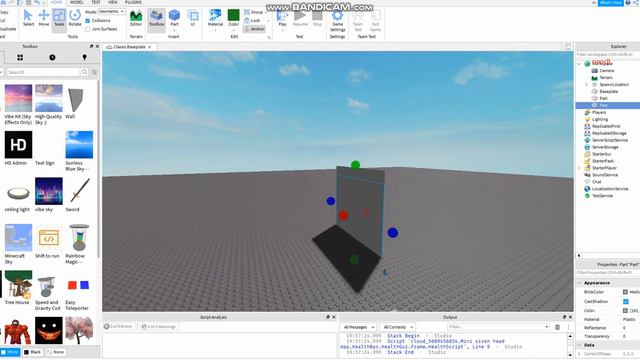The height and width of the screenshot is (360, 640).
Task: Switch to the MODEL ribbon tab
Action: point(76,2)
